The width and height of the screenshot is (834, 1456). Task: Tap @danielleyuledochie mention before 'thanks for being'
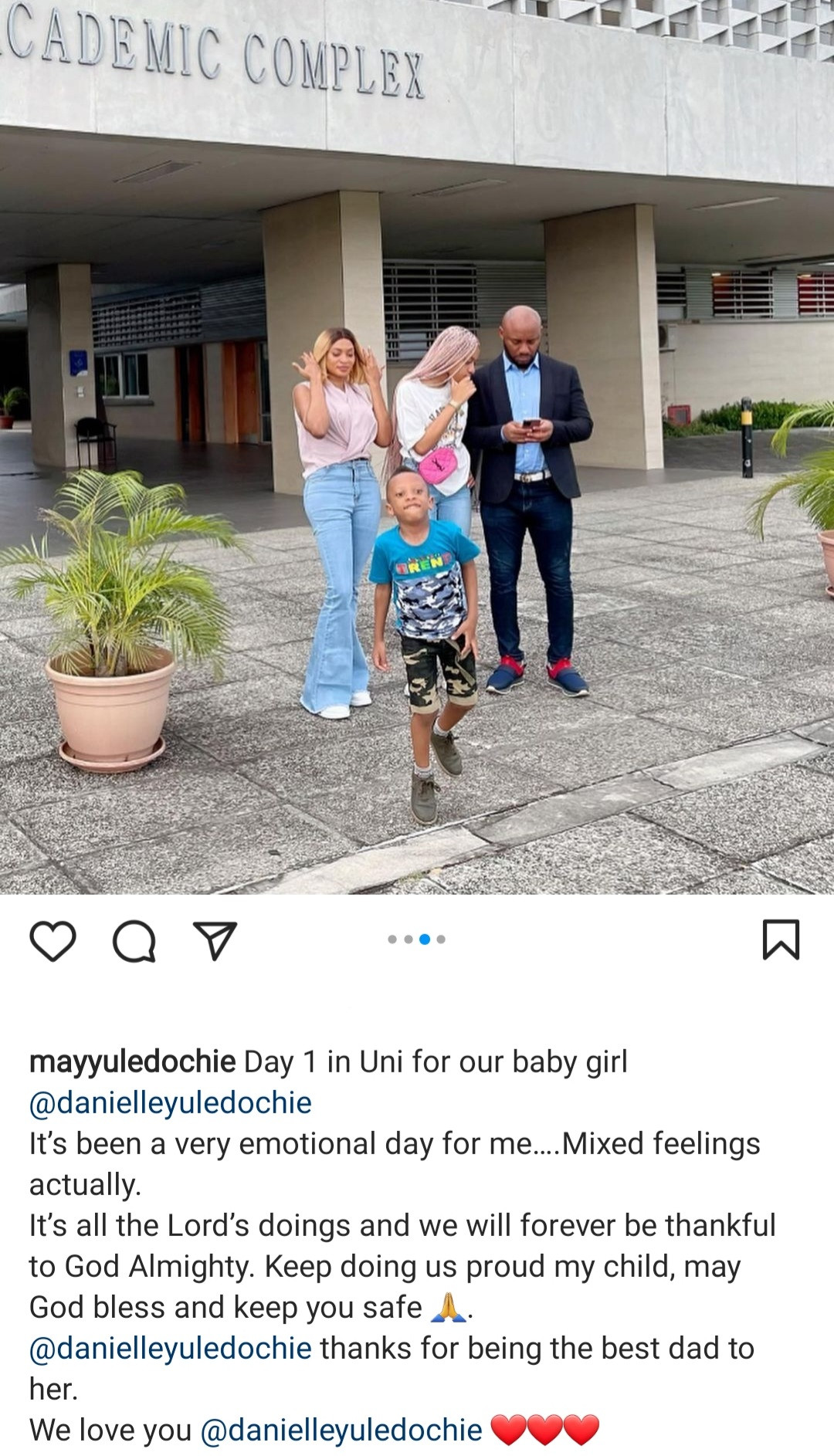click(171, 1349)
